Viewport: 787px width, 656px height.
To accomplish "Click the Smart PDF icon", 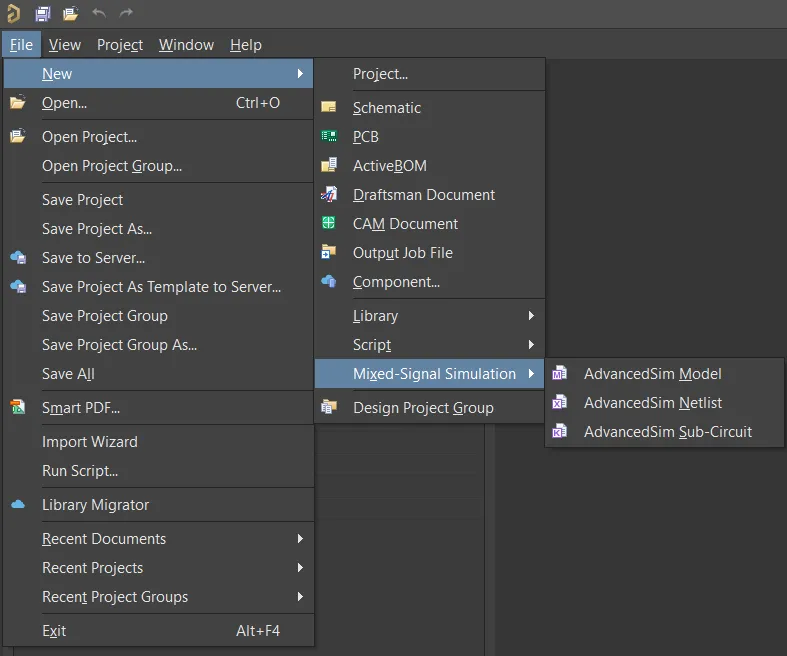I will point(18,408).
